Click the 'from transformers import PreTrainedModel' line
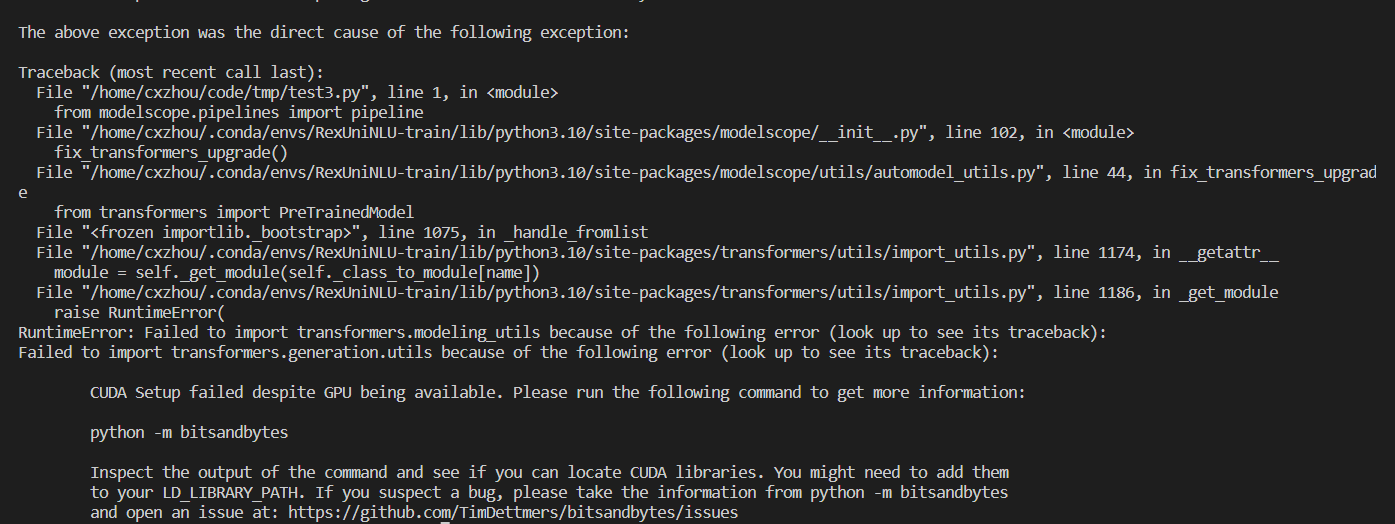 [233, 212]
